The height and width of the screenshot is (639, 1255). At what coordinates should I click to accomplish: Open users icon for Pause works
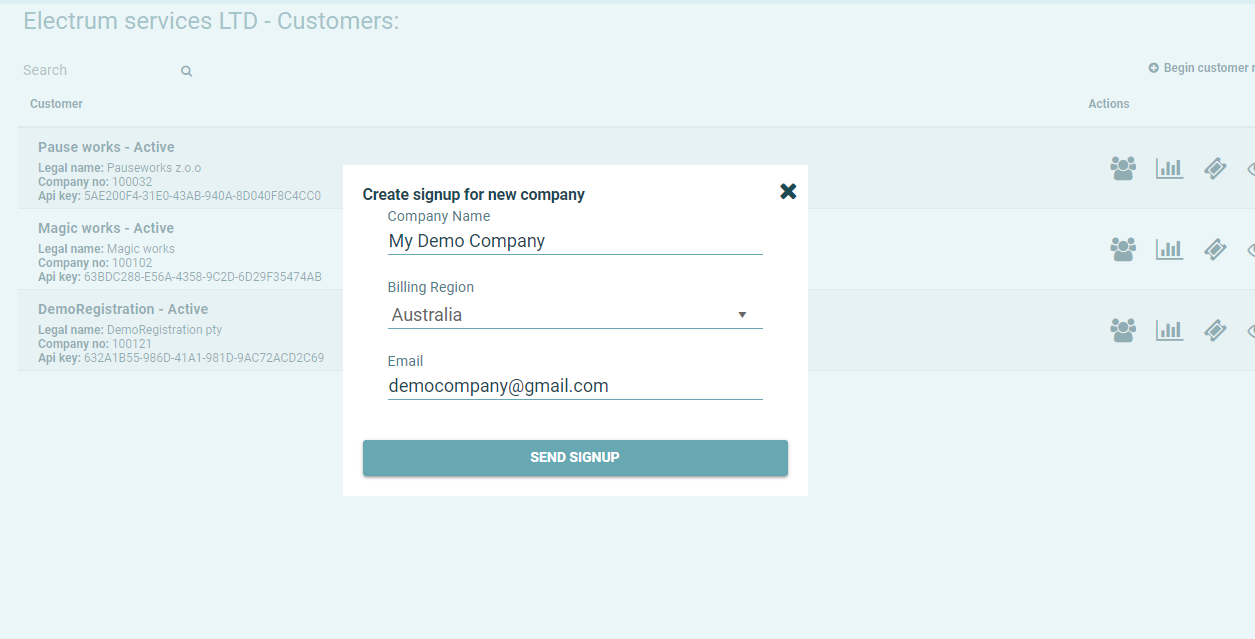coord(1123,168)
